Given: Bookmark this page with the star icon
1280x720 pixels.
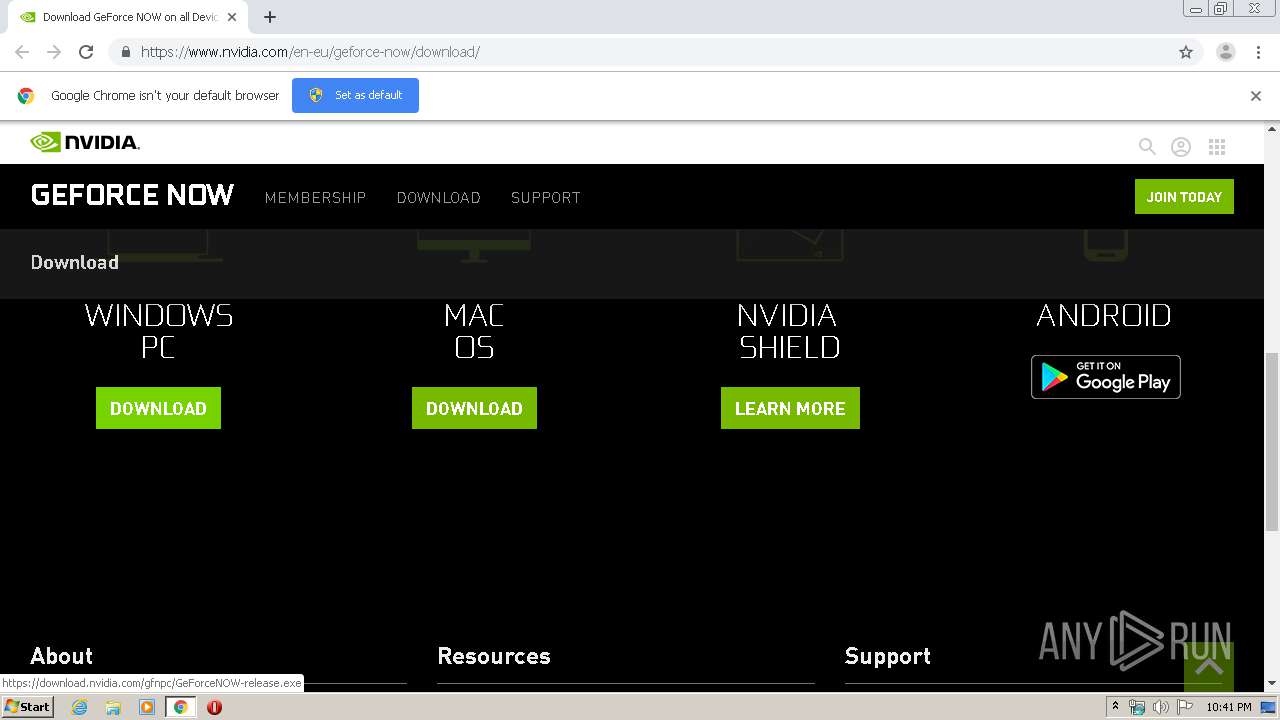Looking at the screenshot, I should [x=1186, y=52].
